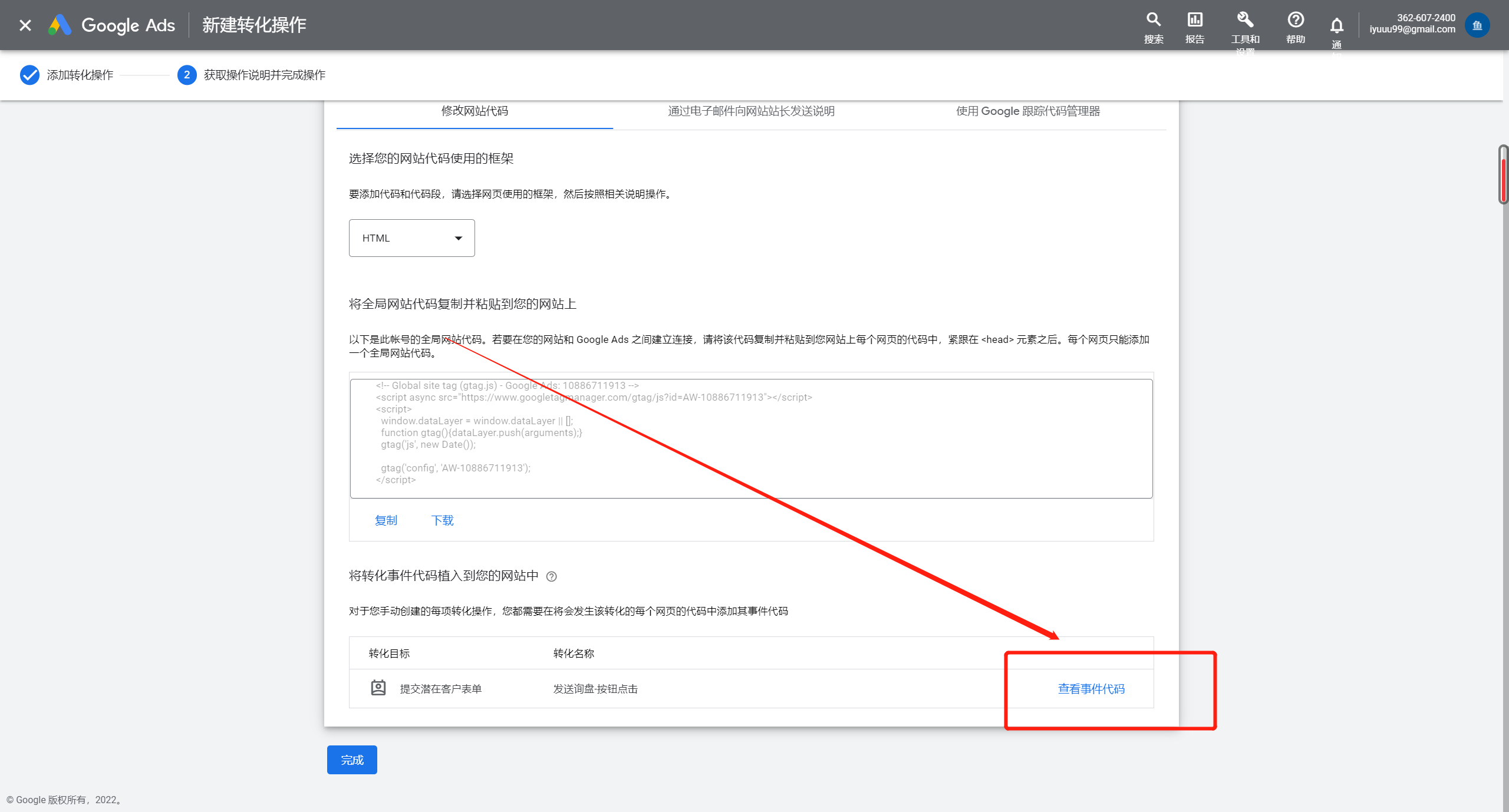
Task: Click the 将全局网站代码复制并粘贴到您的网站上 heading
Action: click(463, 304)
